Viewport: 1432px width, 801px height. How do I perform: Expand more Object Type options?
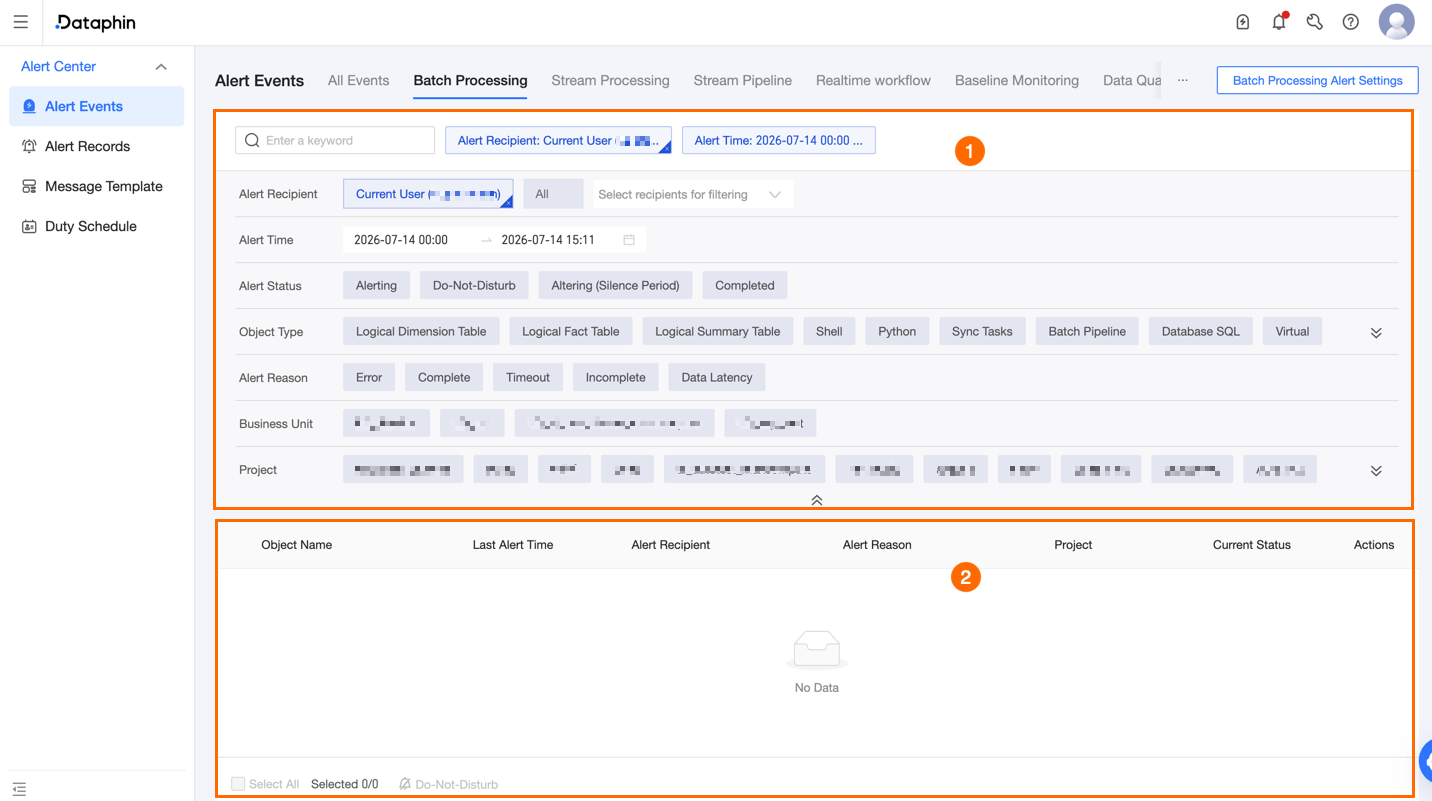[1376, 333]
